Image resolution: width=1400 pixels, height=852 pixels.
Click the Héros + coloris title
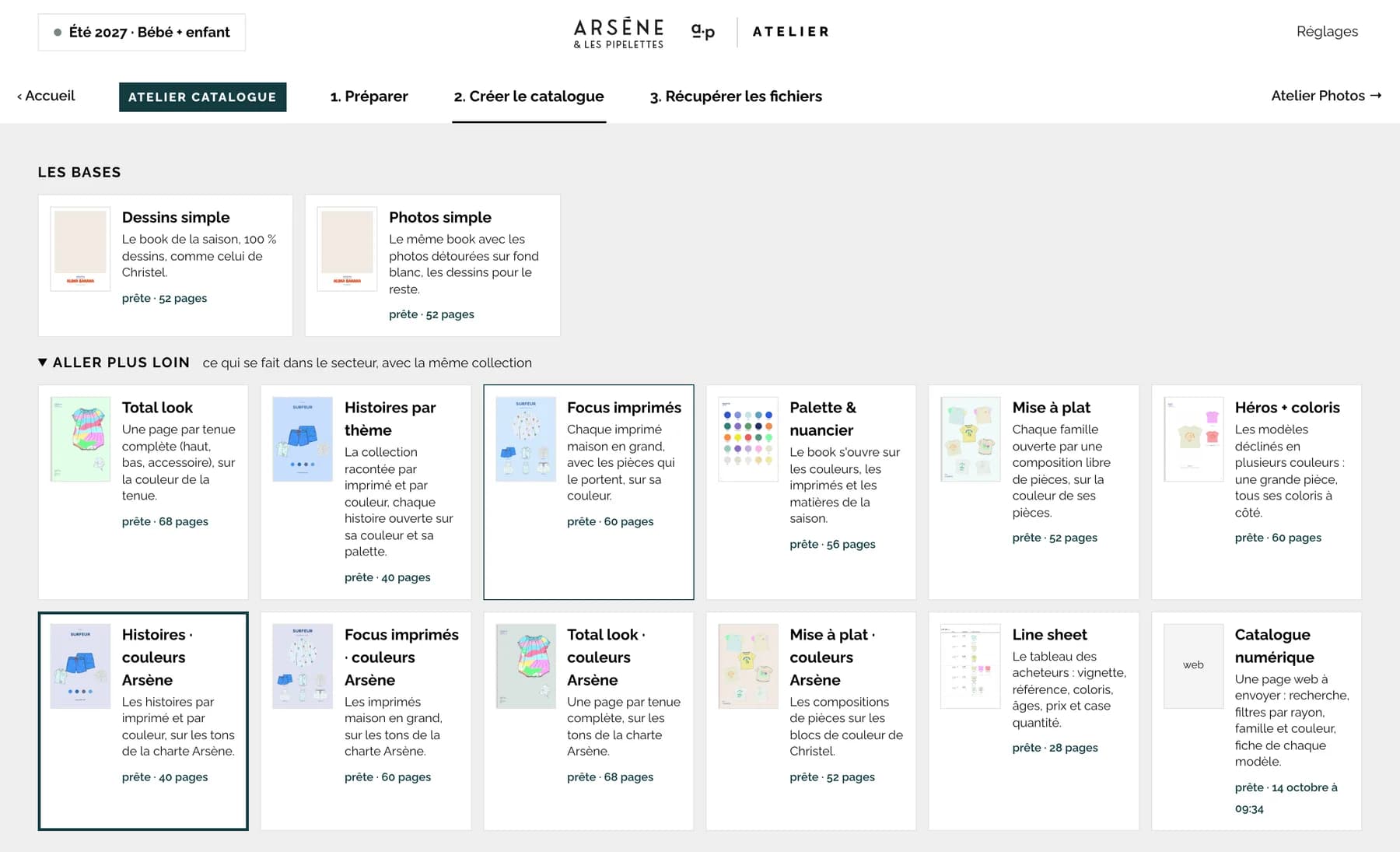(x=1287, y=408)
